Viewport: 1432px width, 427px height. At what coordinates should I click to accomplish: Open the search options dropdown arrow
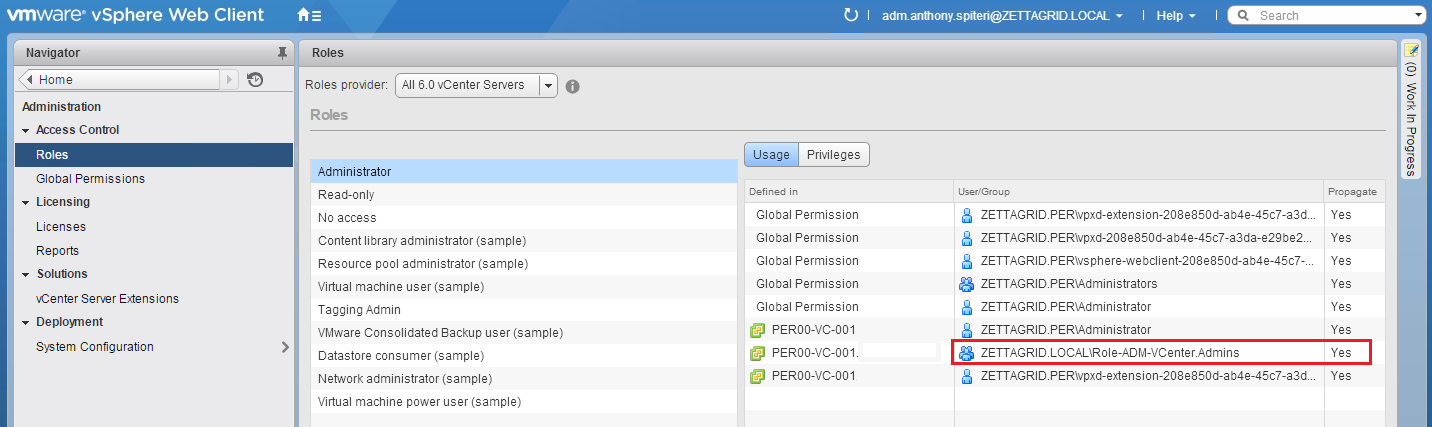(x=1419, y=16)
